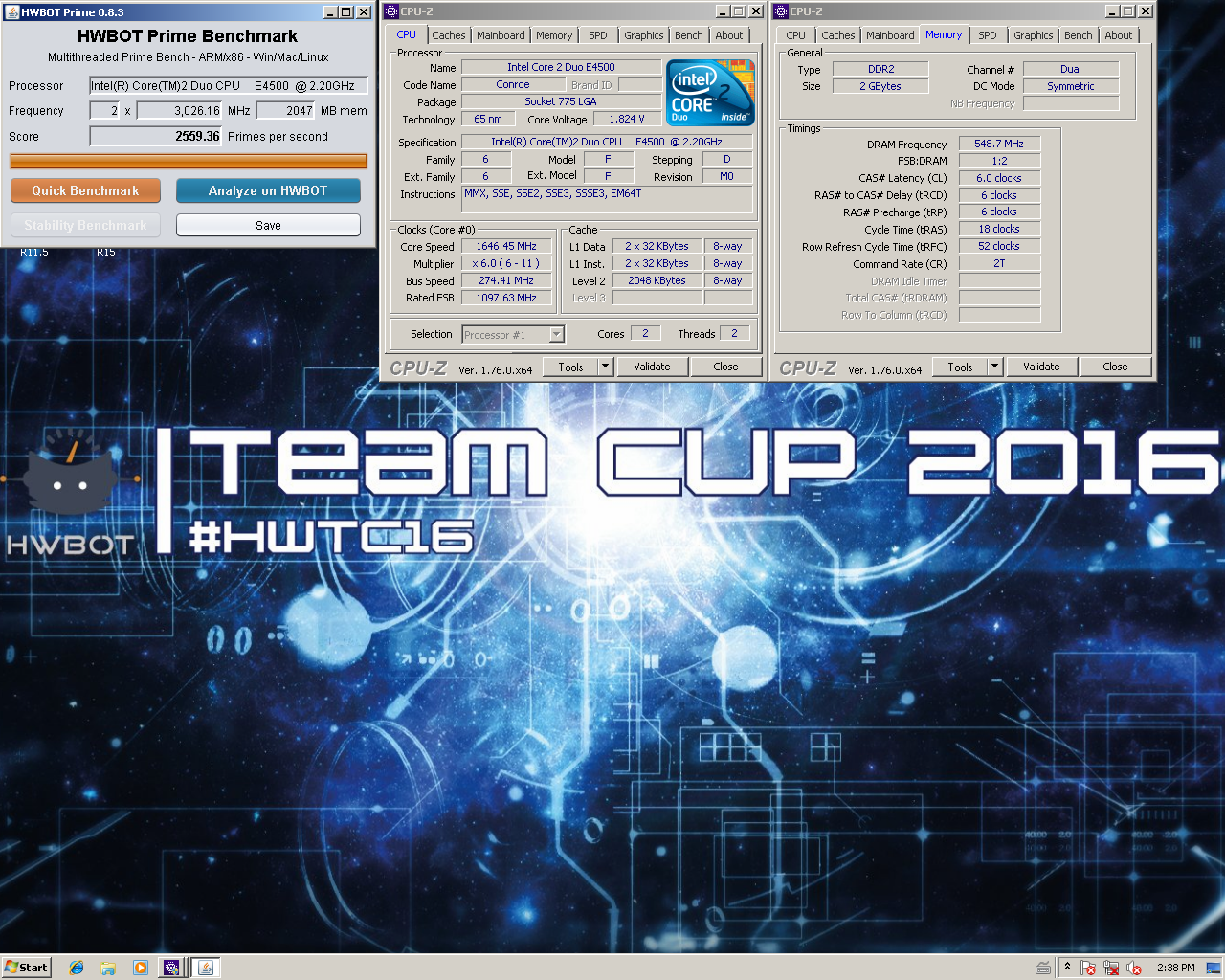The width and height of the screenshot is (1225, 980).
Task: Open Bench tab in CPU-Z processor window
Action: [x=688, y=35]
